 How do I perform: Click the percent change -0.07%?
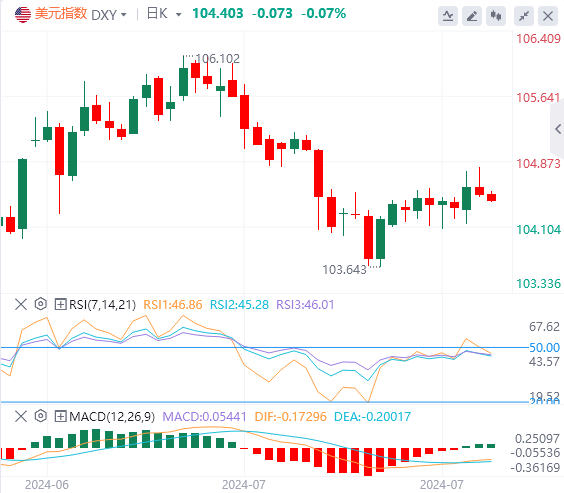pos(323,14)
